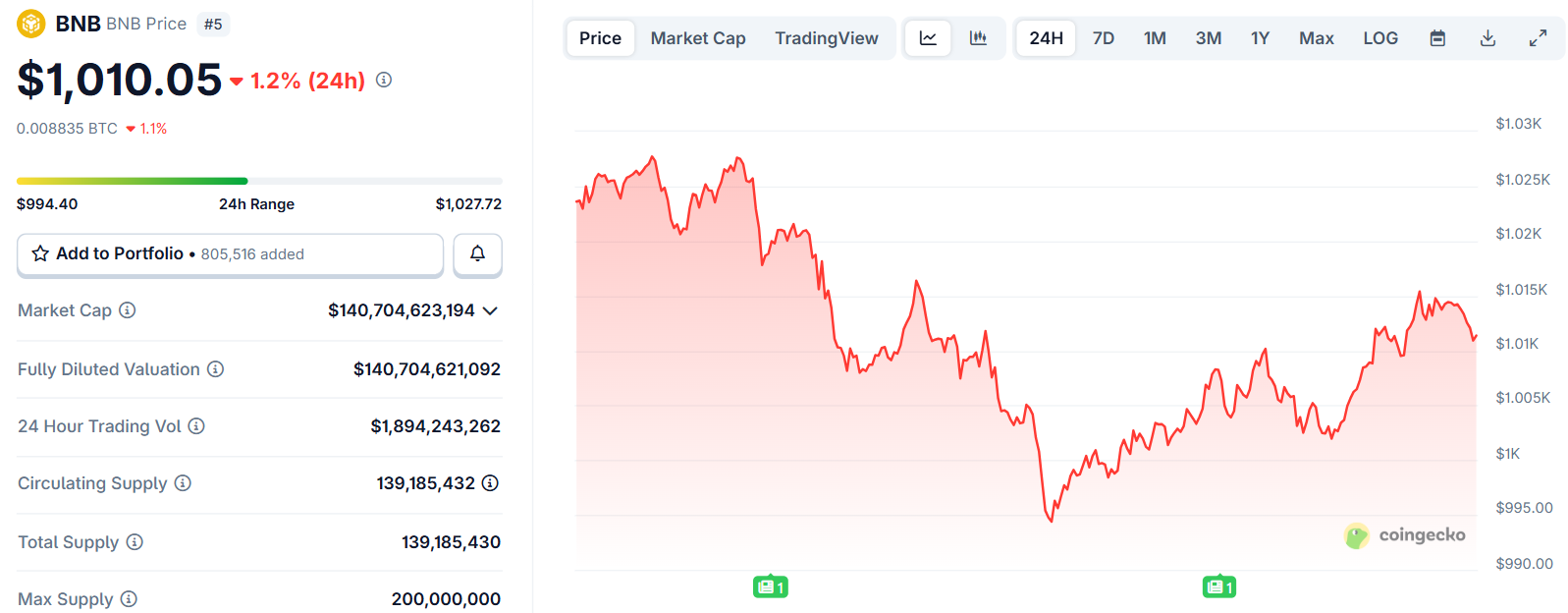Click info icon beside Circulating Supply value

tap(490, 483)
